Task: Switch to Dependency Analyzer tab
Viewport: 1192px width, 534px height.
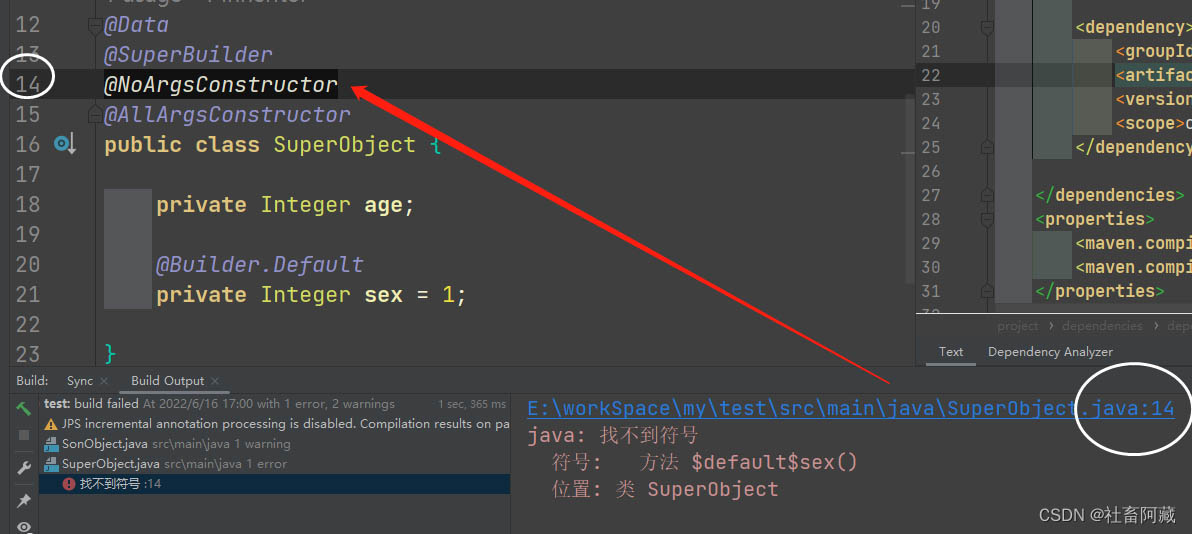Action: click(1050, 352)
